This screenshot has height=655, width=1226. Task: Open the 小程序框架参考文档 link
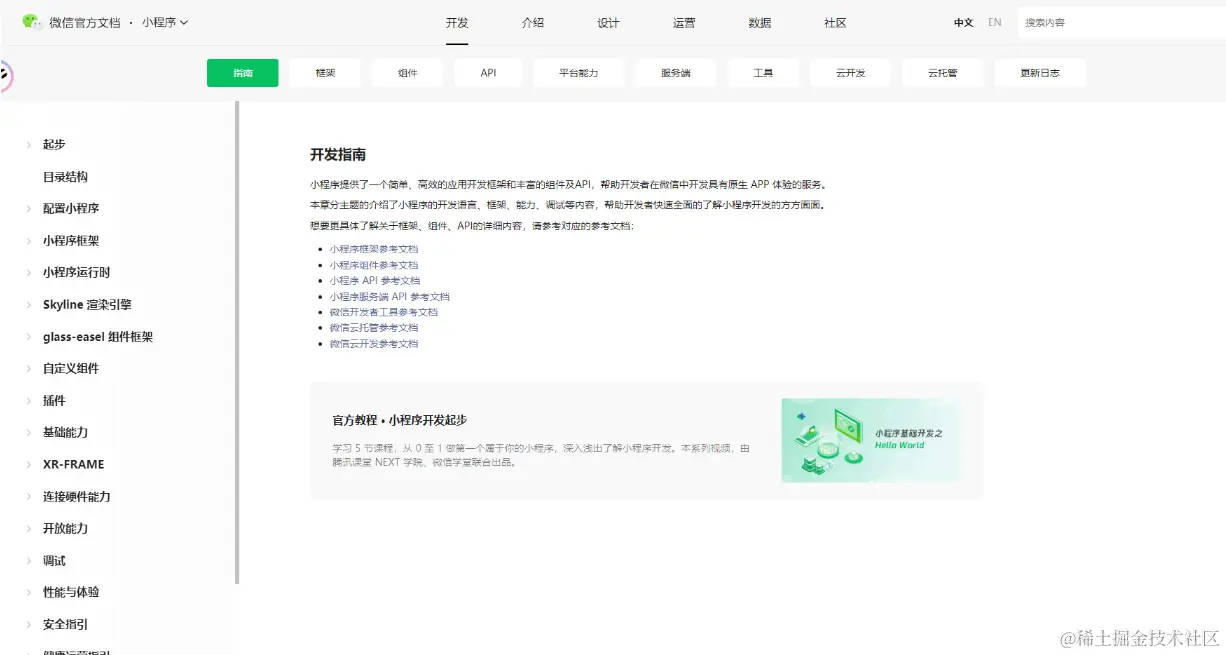pos(374,249)
